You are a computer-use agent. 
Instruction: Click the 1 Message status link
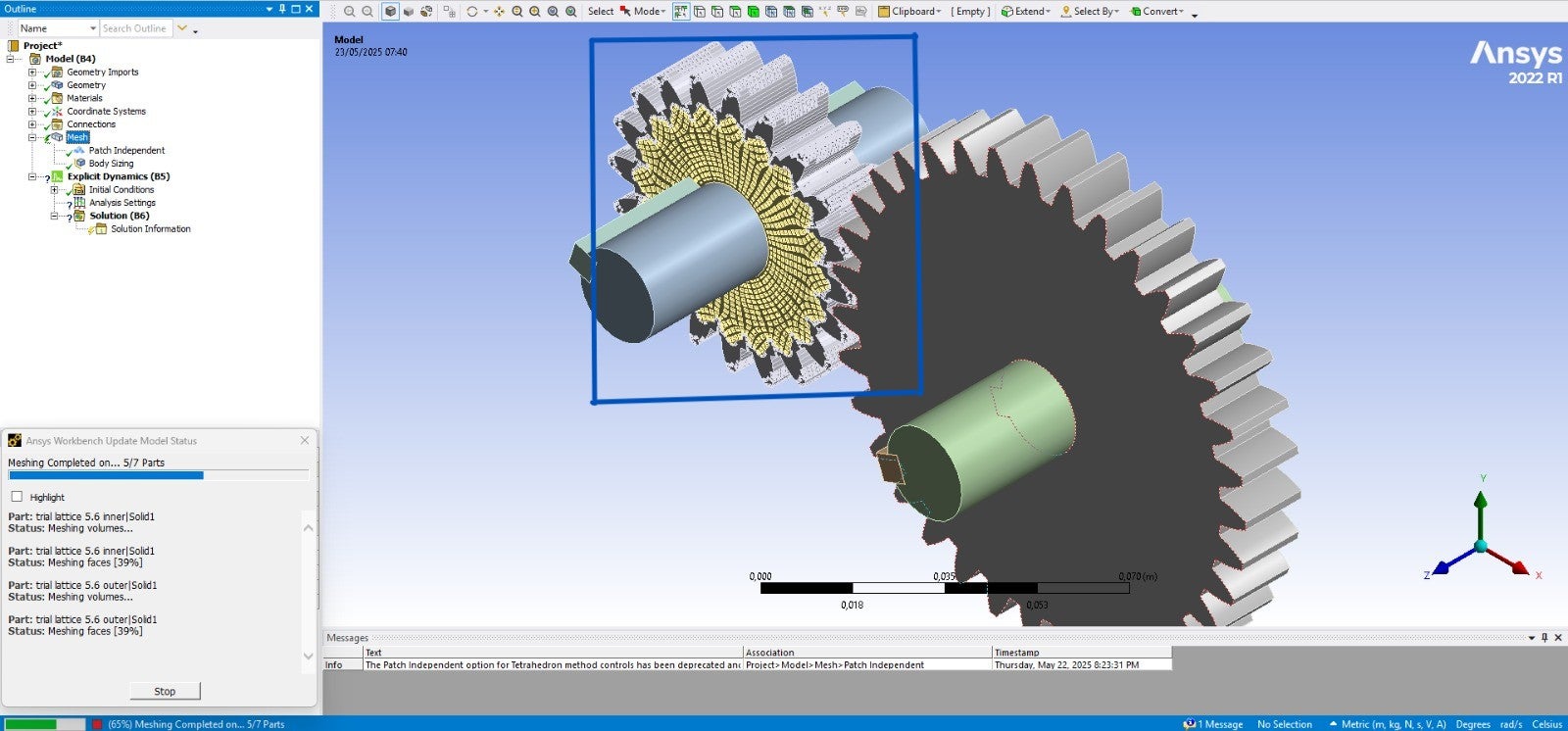tap(1215, 724)
